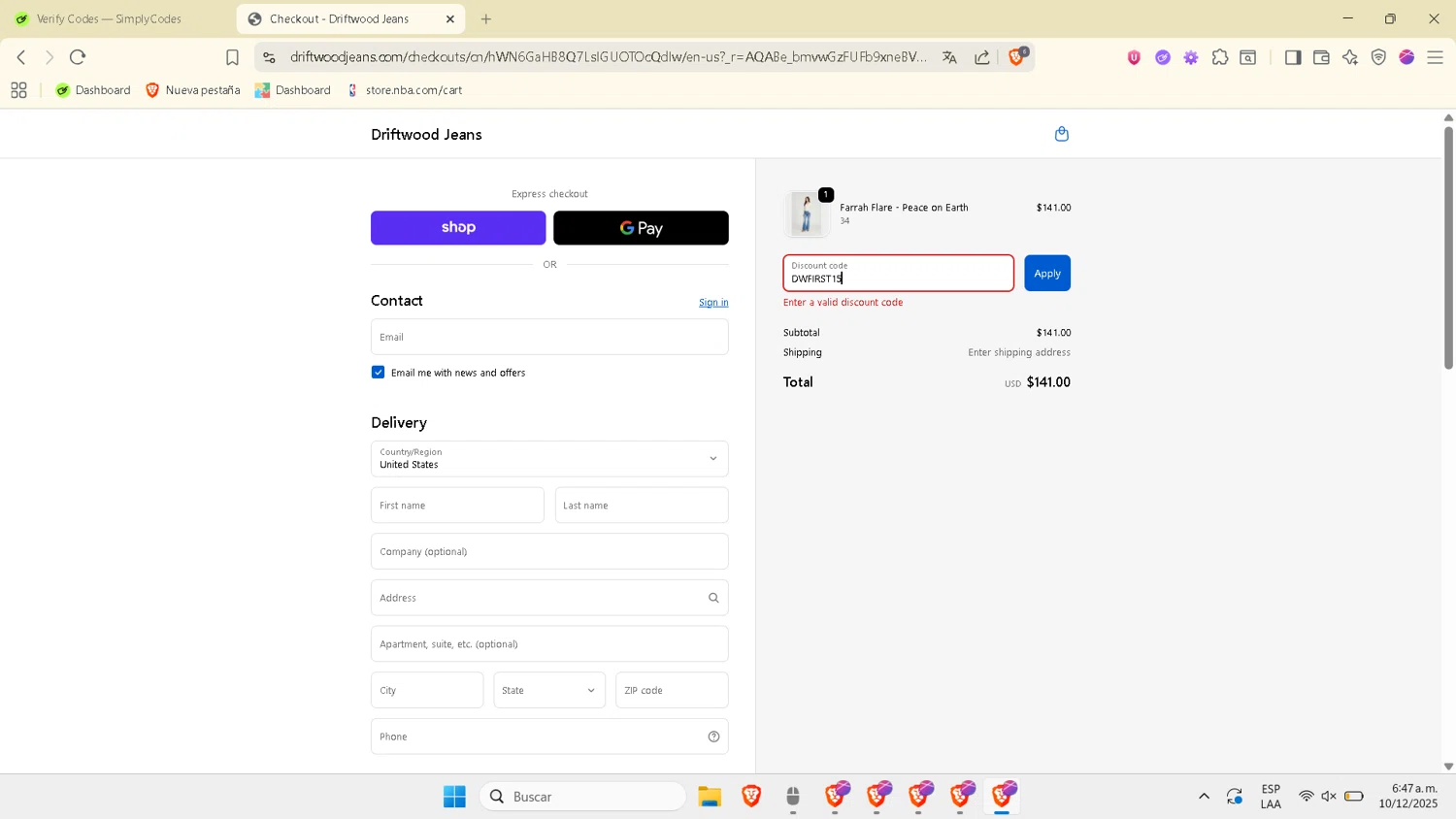Bookmark this page with the bookmark icon
The width and height of the screenshot is (1456, 819).
(232, 57)
